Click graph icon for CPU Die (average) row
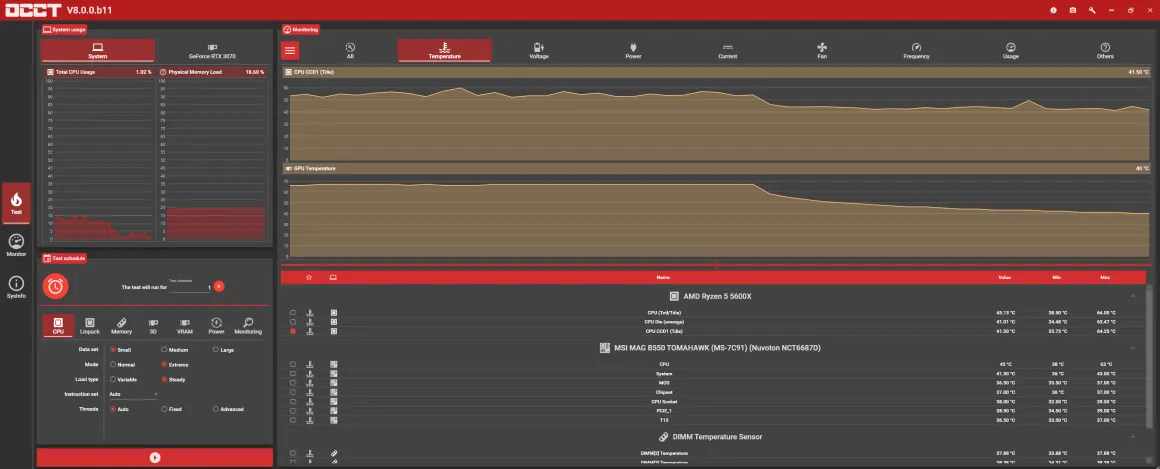This screenshot has height=469, width=1160. 310,322
